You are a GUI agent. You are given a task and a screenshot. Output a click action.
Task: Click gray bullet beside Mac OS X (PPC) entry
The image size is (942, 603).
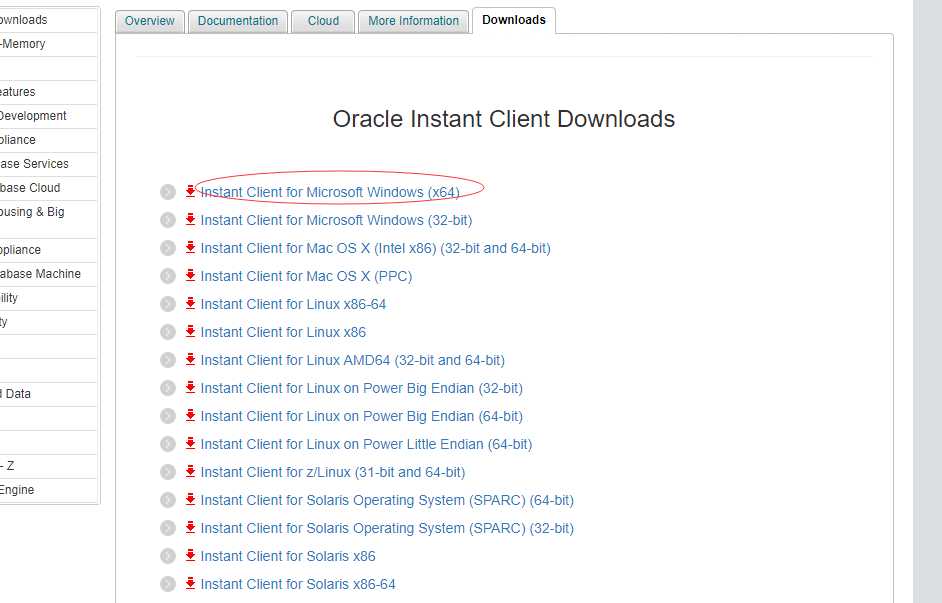coord(168,276)
